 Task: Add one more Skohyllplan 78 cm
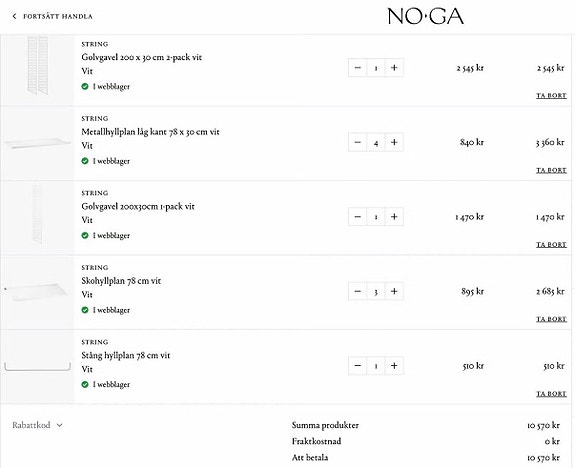point(394,291)
